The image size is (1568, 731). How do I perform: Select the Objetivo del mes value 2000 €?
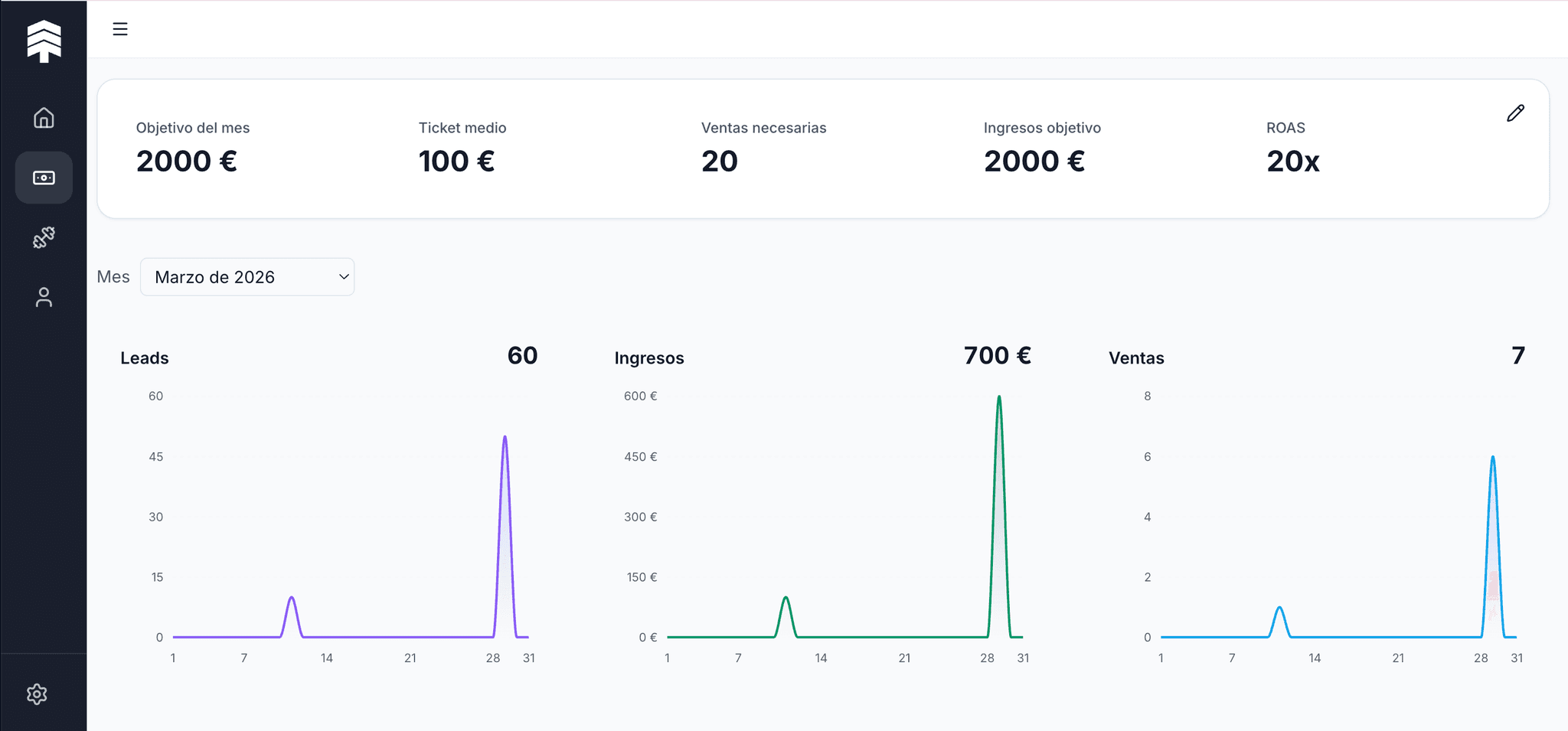[x=186, y=161]
